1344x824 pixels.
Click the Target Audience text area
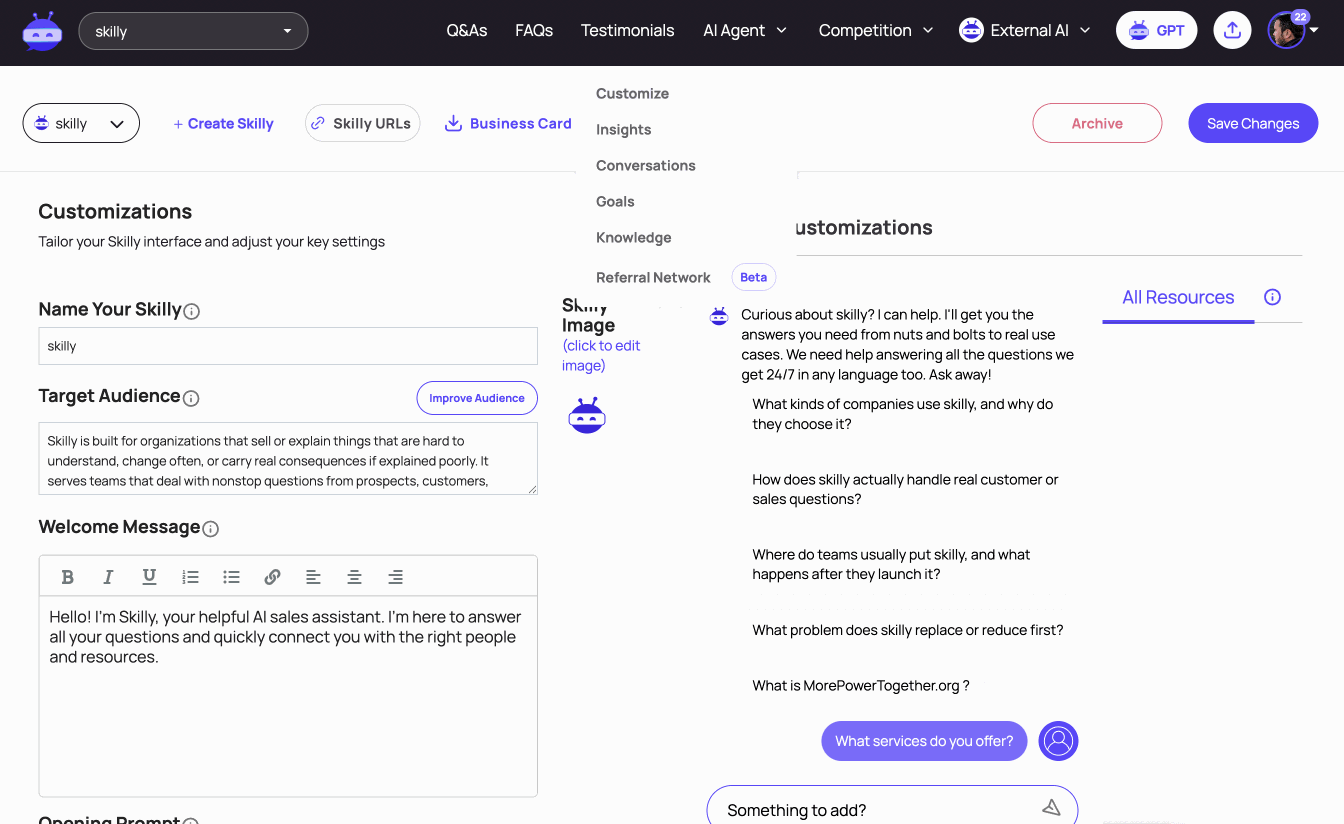pos(288,458)
